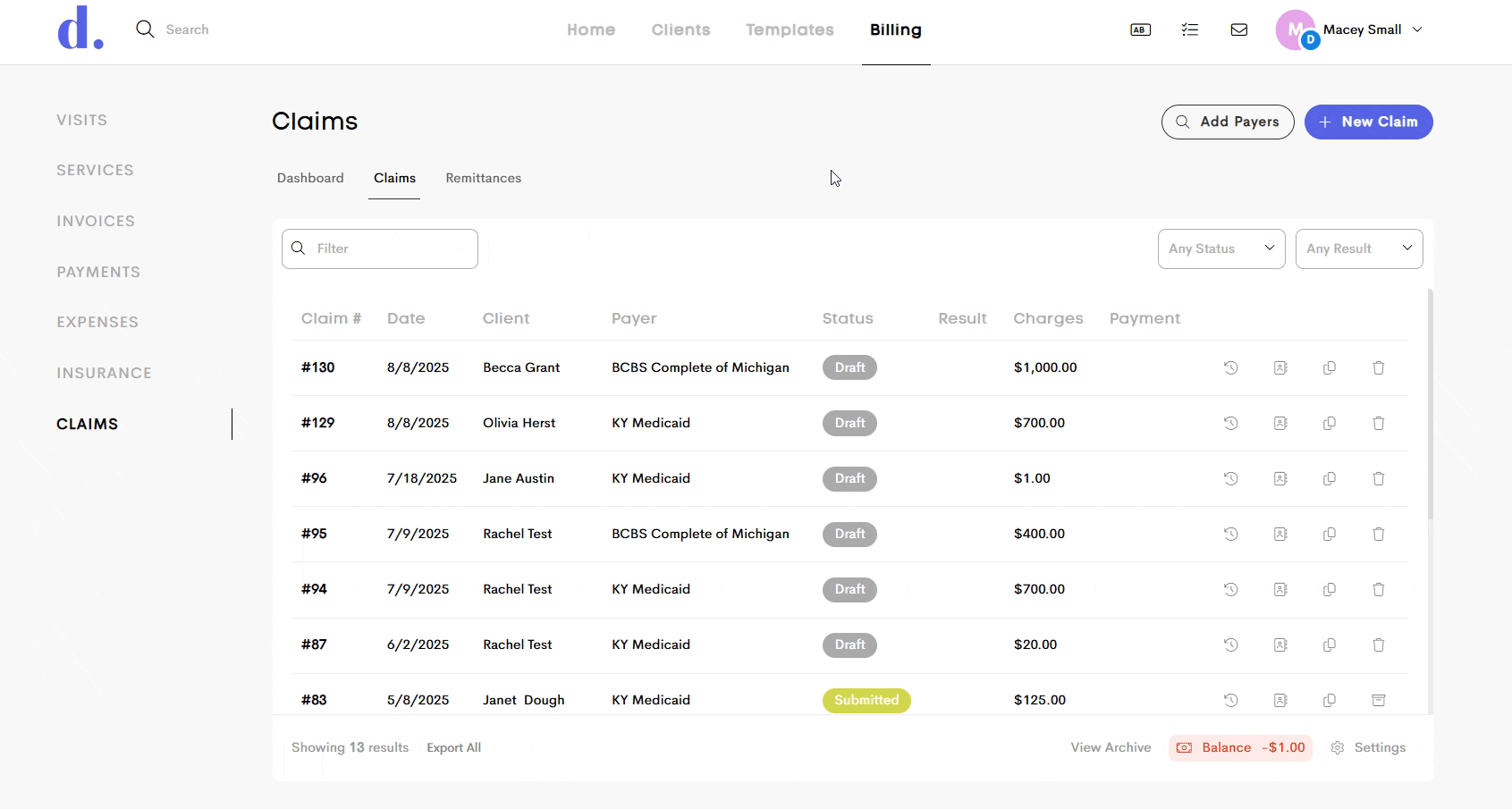Click the Balance -$1.00 badge

(1240, 747)
